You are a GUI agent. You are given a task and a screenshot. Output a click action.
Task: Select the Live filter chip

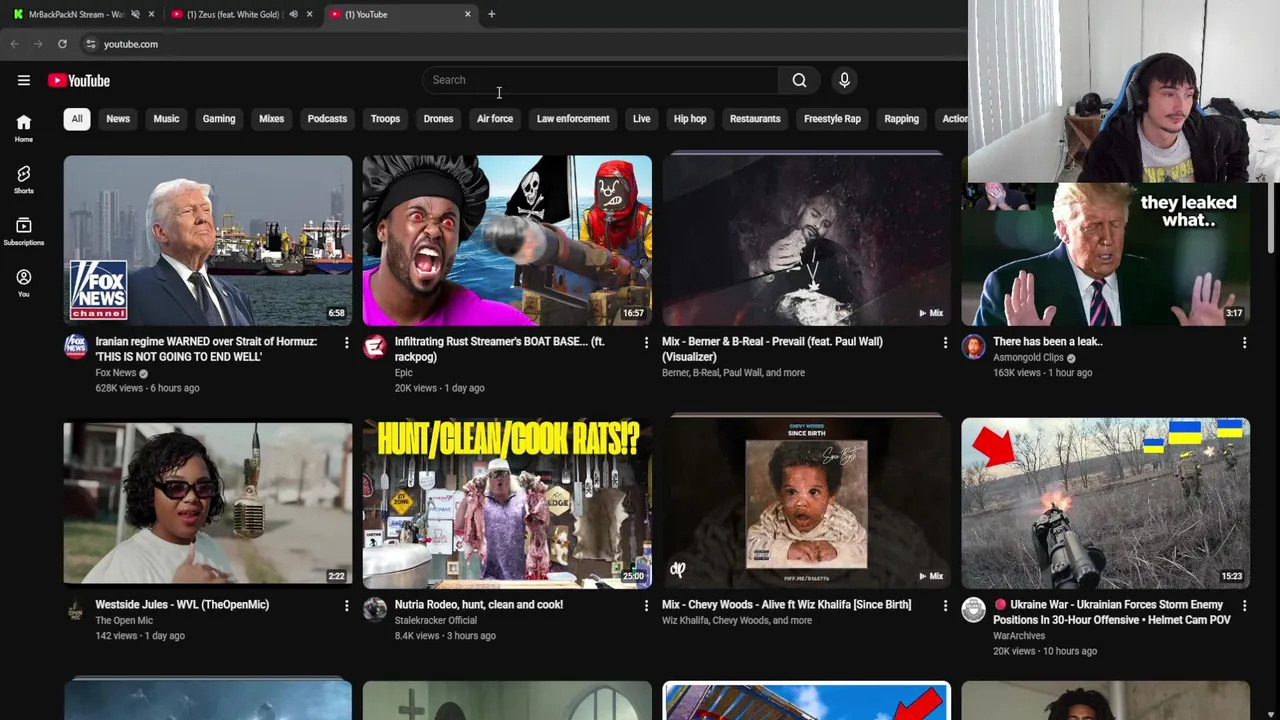(641, 119)
